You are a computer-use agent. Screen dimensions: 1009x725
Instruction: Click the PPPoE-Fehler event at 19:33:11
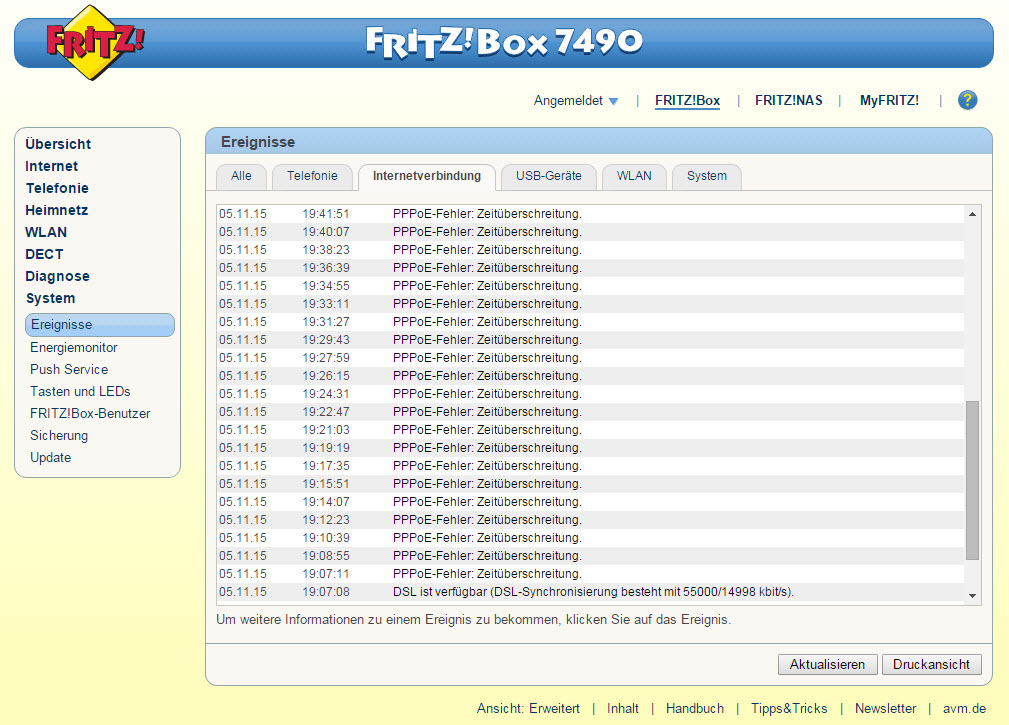coord(591,304)
